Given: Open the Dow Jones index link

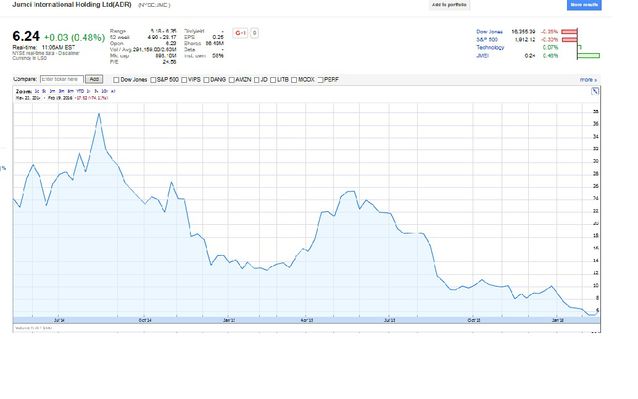Looking at the screenshot, I should point(489,32).
